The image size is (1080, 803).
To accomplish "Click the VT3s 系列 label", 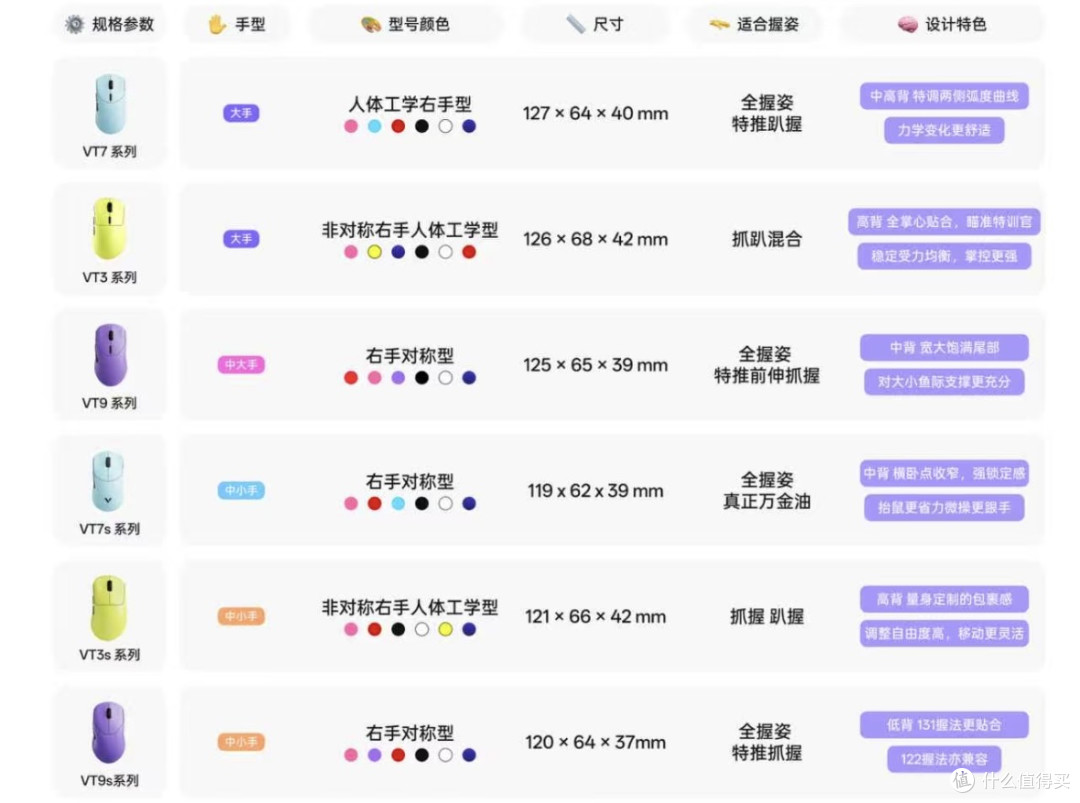I will pyautogui.click(x=110, y=655).
